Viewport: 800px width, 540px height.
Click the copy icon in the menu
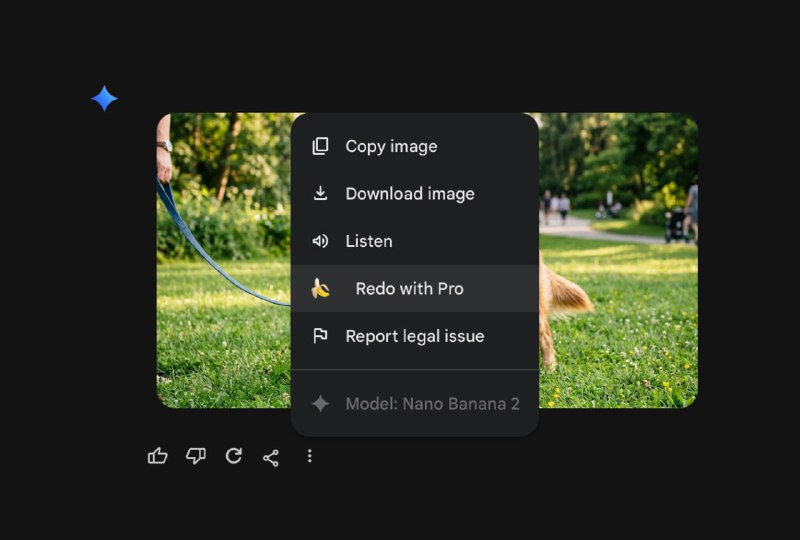coord(320,146)
